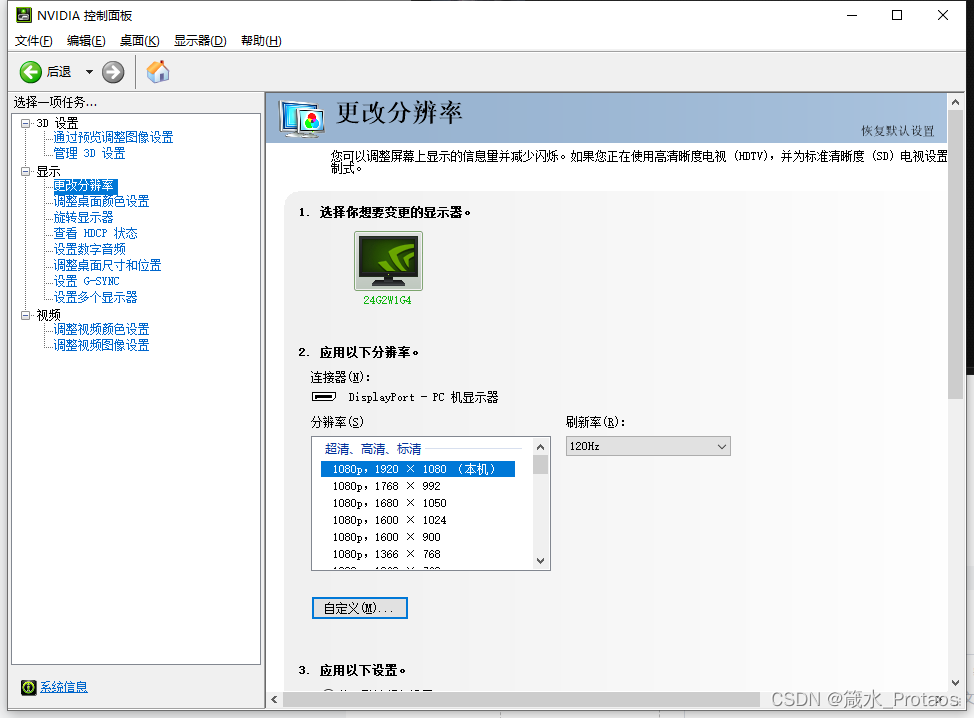Viewport: 974px width, 718px height.
Task: Click 恢复默认设置 link
Action: click(898, 130)
